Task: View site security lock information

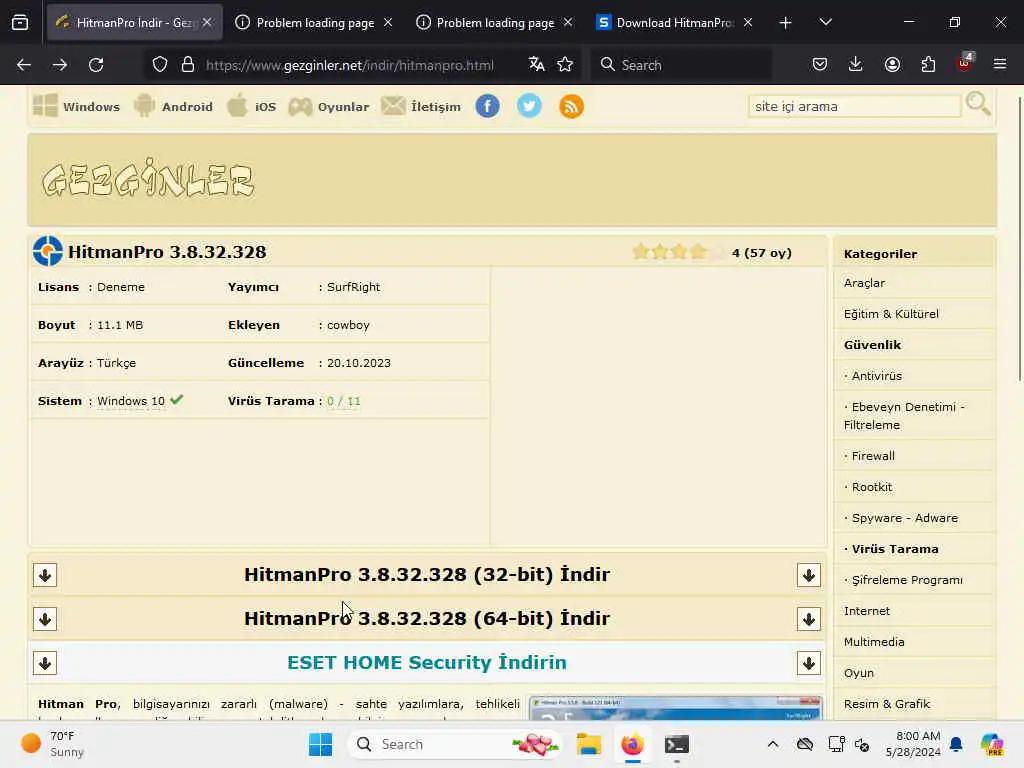Action: (x=188, y=65)
